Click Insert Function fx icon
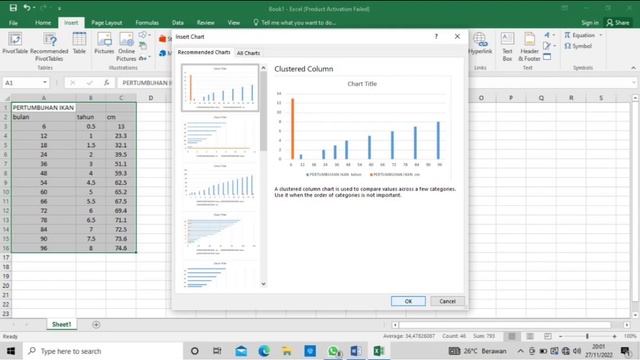The width and height of the screenshot is (640, 360). (107, 83)
